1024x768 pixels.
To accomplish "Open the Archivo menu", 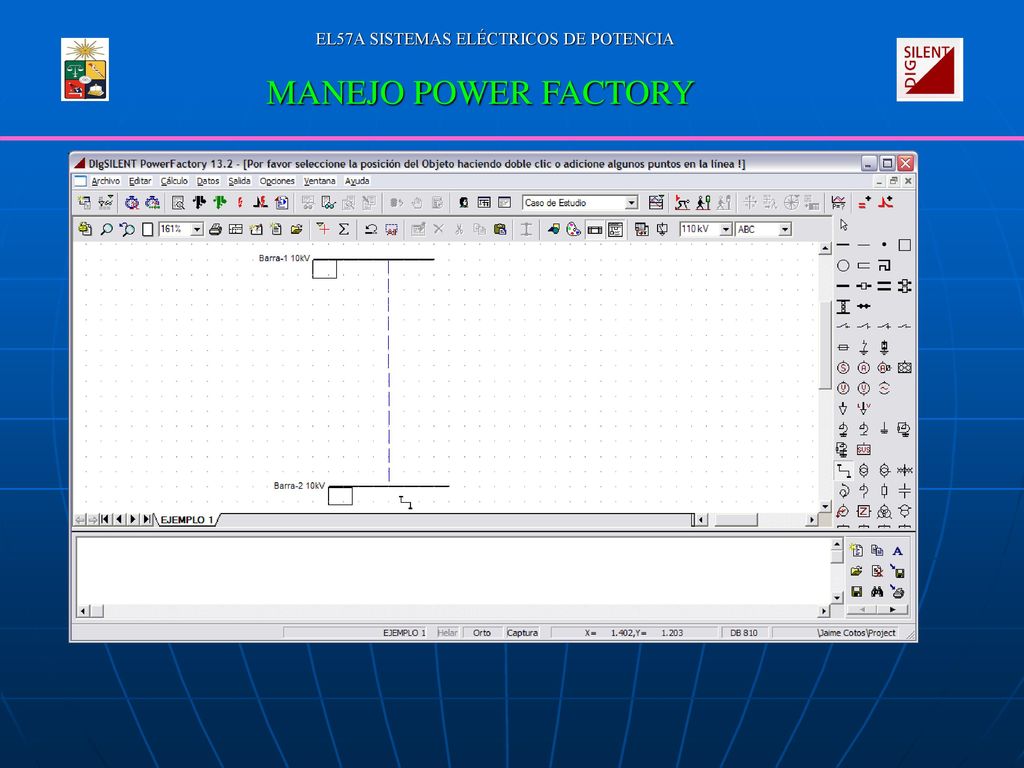I will click(105, 181).
